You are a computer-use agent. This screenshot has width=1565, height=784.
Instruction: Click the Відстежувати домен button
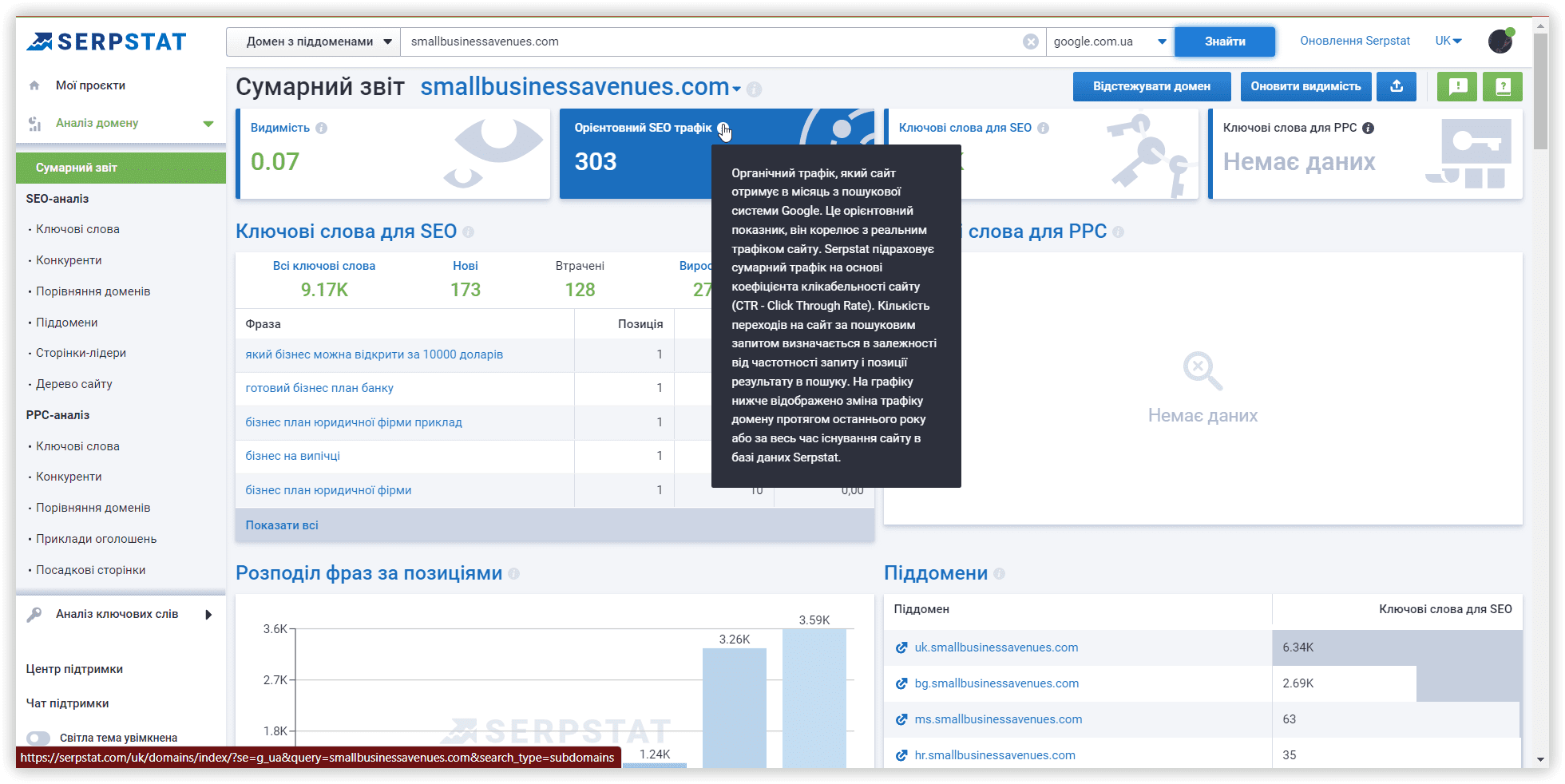pyautogui.click(x=1151, y=86)
